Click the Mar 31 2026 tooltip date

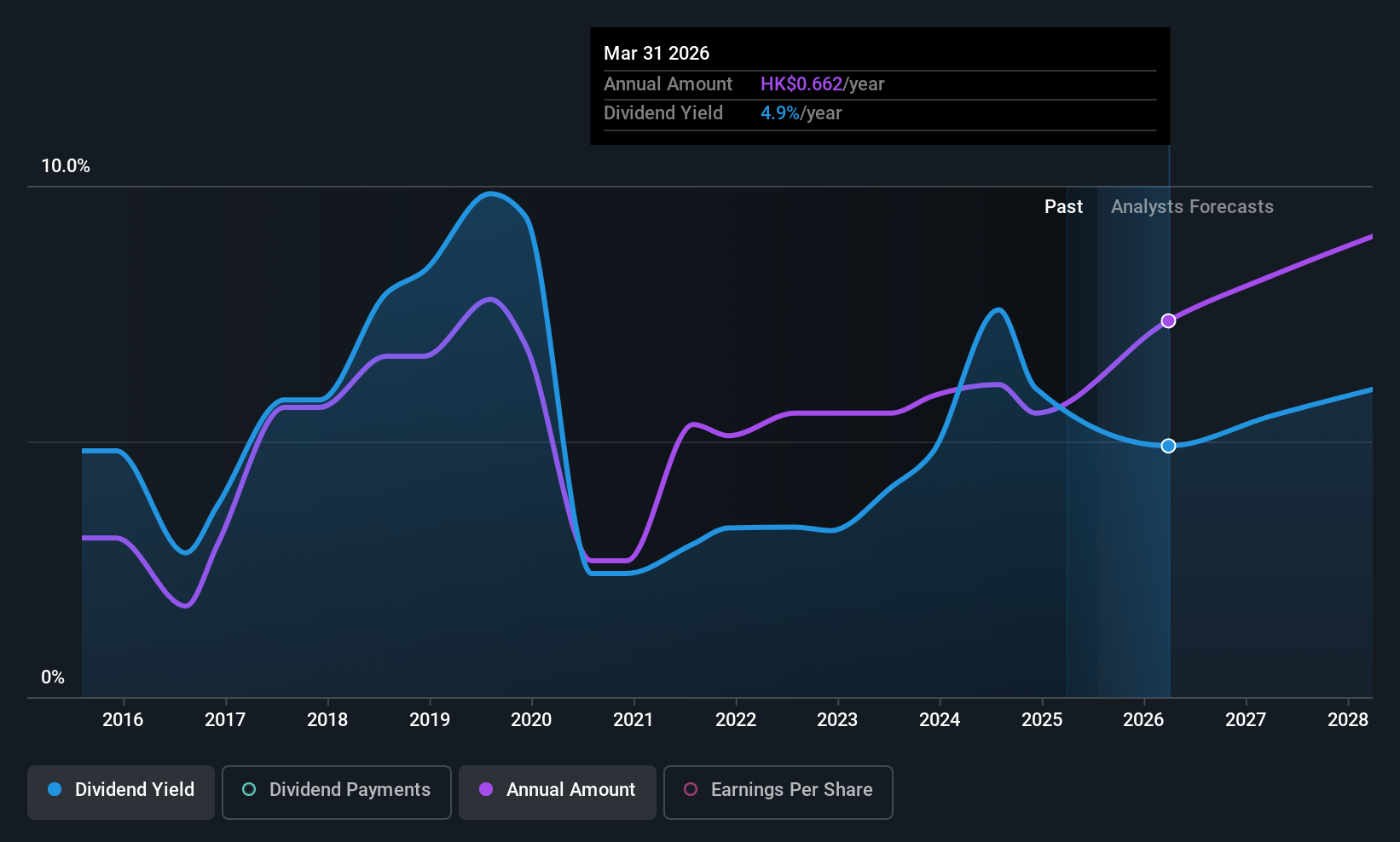pos(657,53)
